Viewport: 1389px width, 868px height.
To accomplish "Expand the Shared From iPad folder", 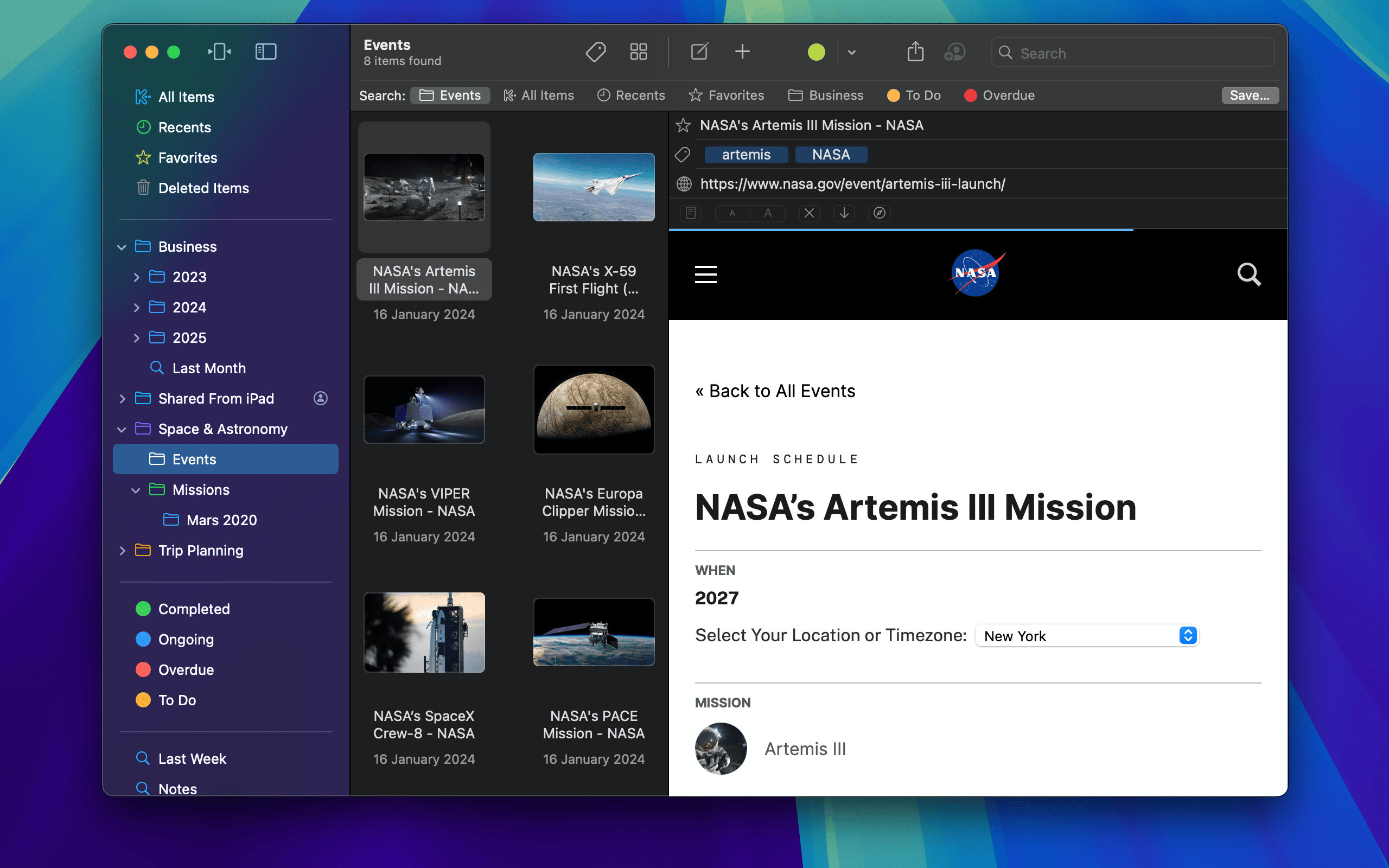I will (x=122, y=399).
